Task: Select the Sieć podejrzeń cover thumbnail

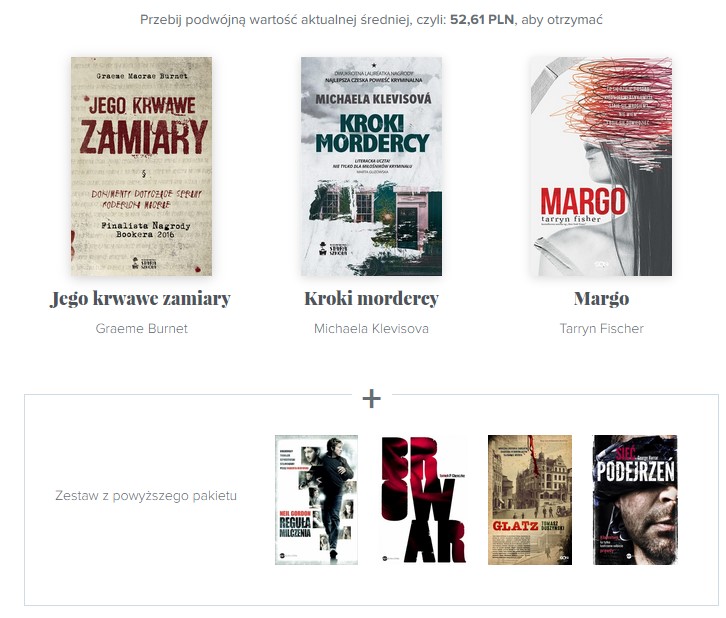Action: coord(635,500)
